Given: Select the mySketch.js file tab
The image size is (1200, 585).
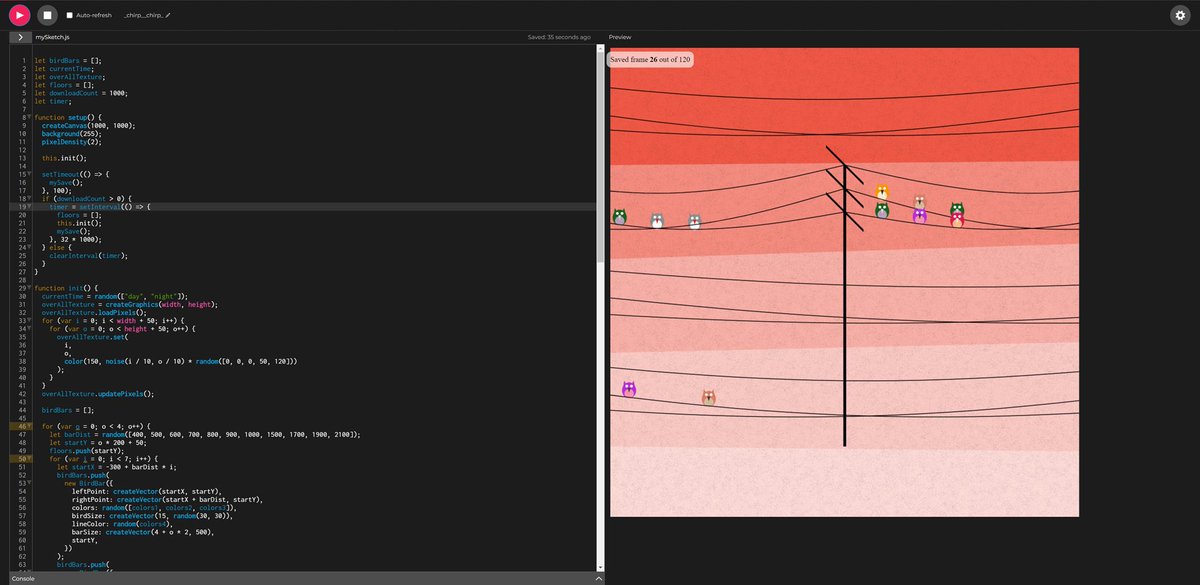Looking at the screenshot, I should pos(52,37).
